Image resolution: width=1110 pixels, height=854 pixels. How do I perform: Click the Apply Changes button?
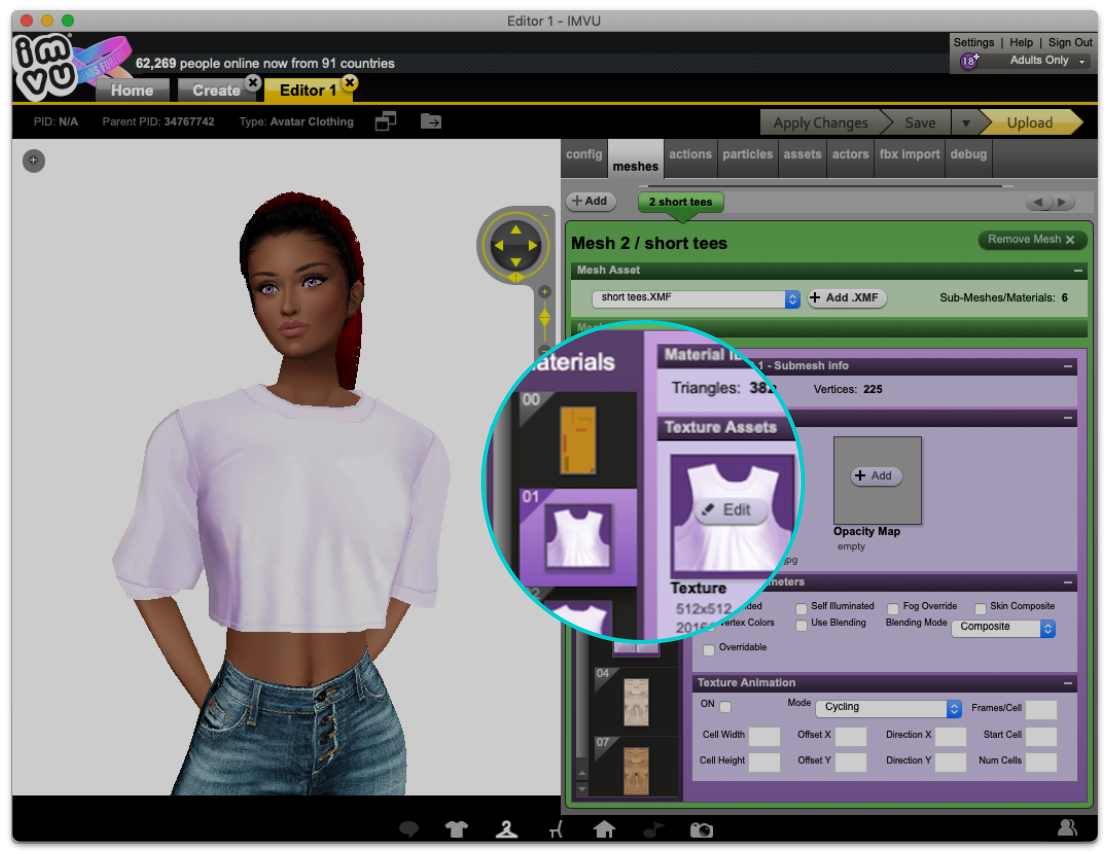click(x=820, y=123)
